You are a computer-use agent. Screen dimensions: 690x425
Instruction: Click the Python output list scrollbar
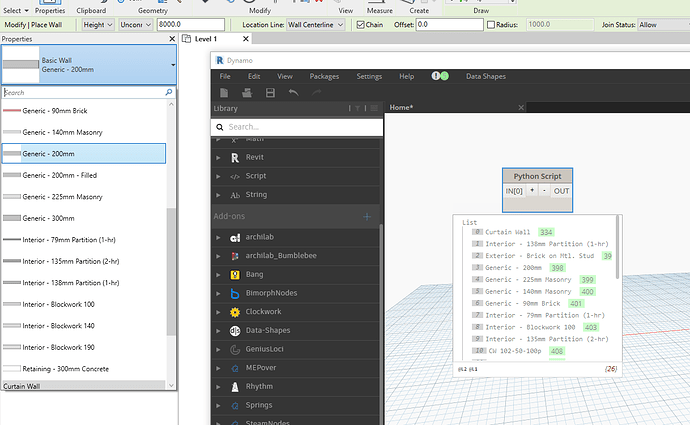coord(618,247)
